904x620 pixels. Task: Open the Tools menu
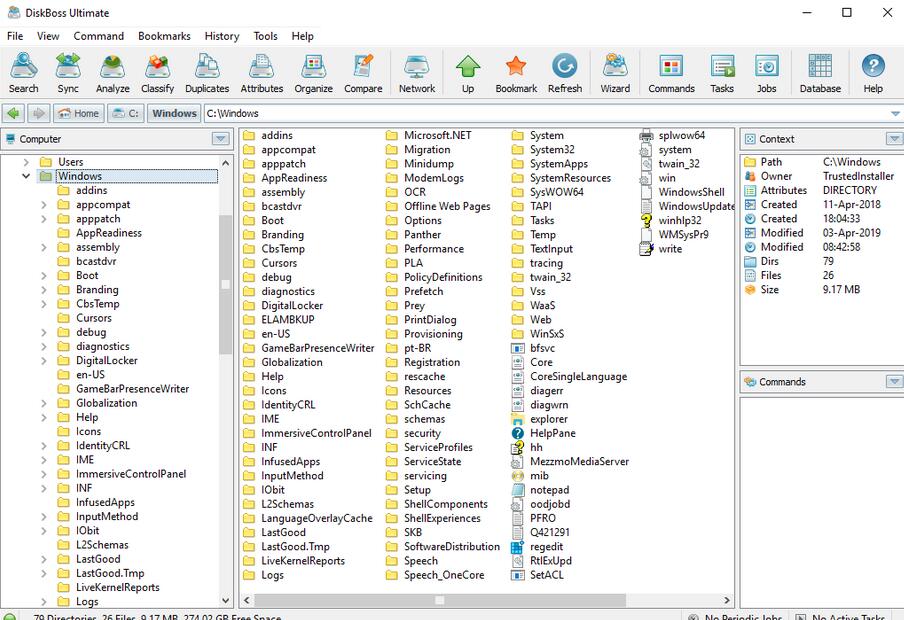coord(266,36)
